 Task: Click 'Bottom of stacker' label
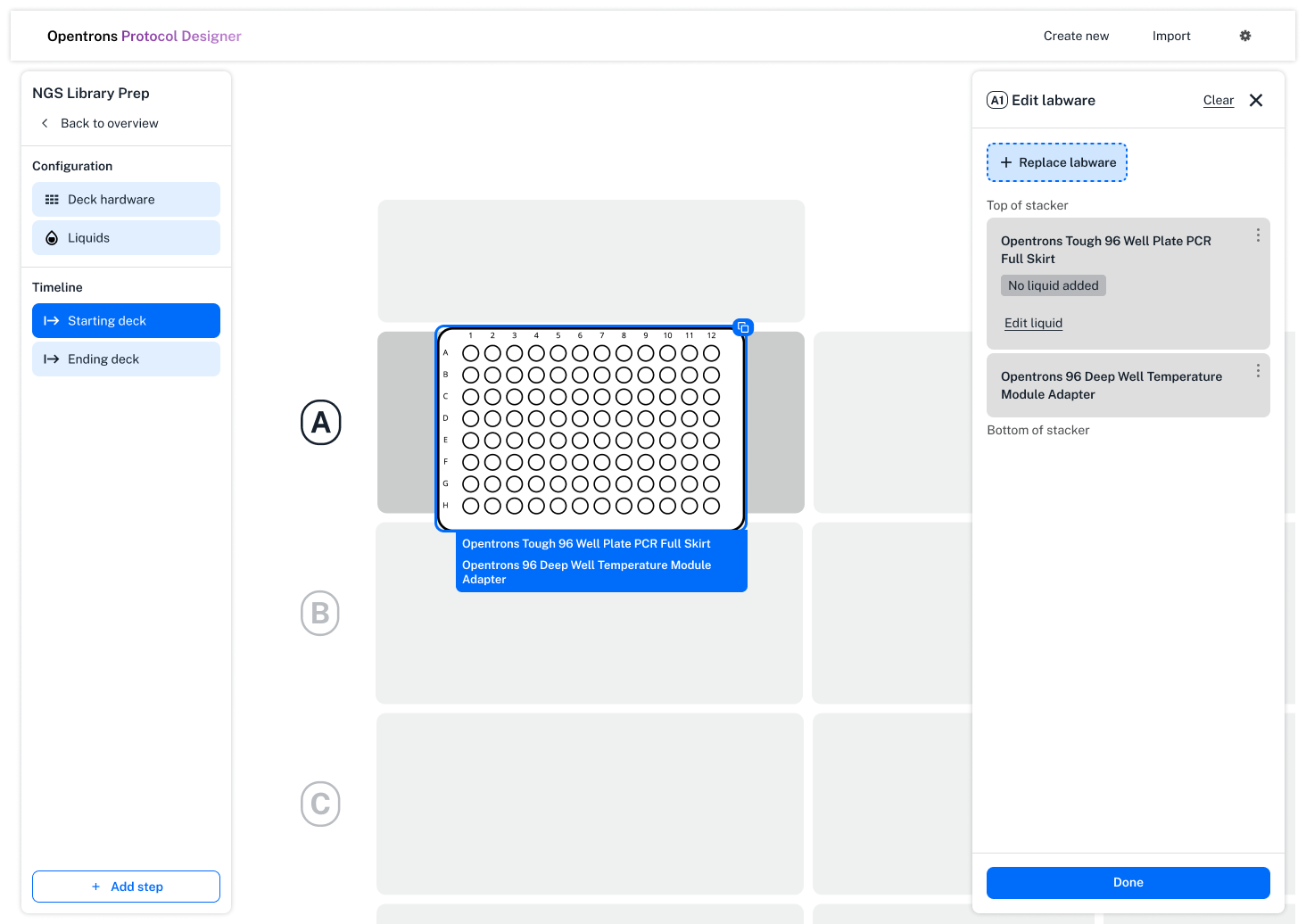click(x=1038, y=430)
